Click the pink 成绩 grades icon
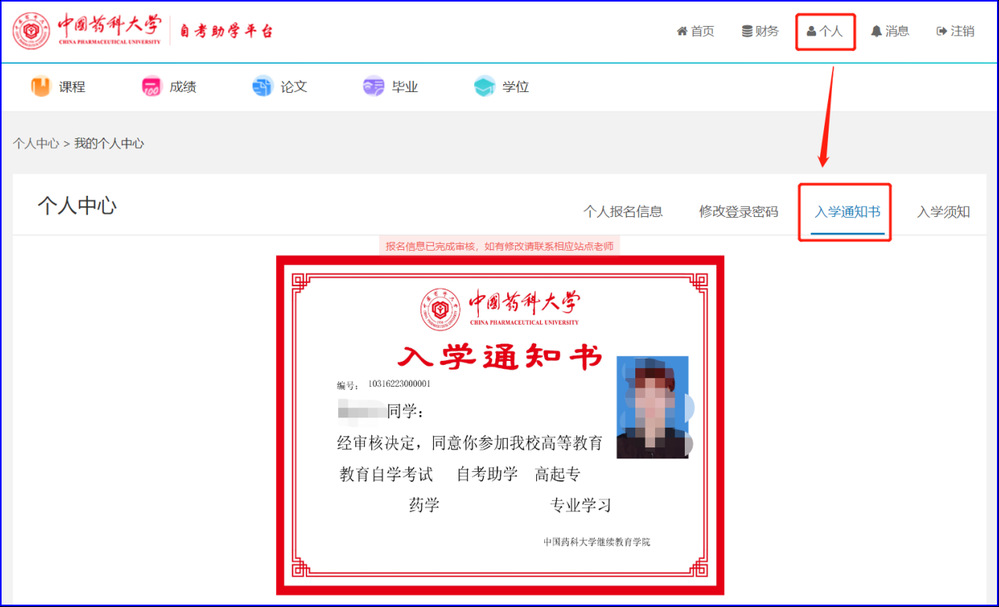Image resolution: width=999 pixels, height=607 pixels. tap(151, 87)
